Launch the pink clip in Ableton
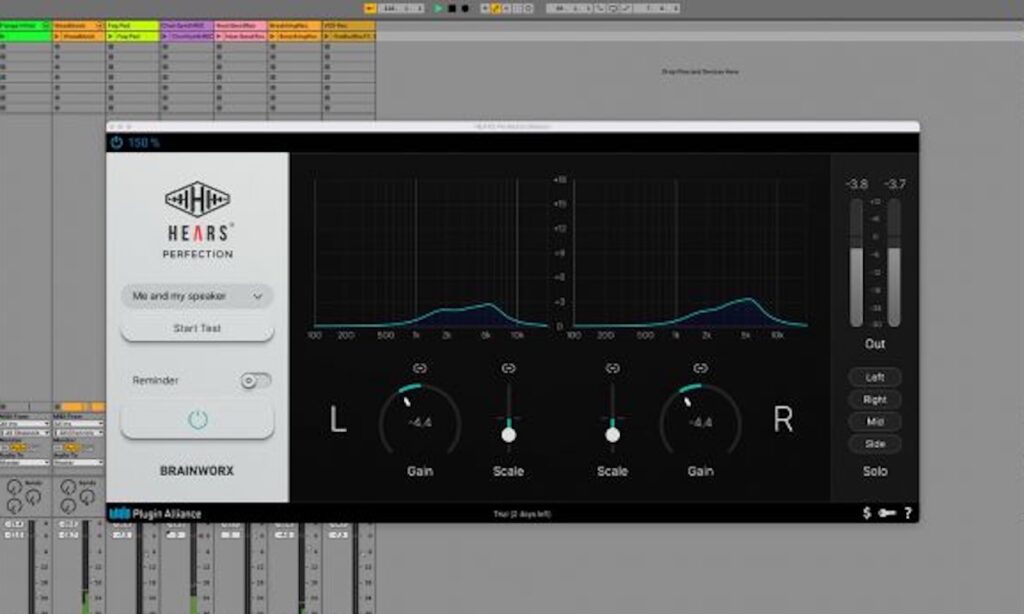The width and height of the screenshot is (1024, 614). 219,37
